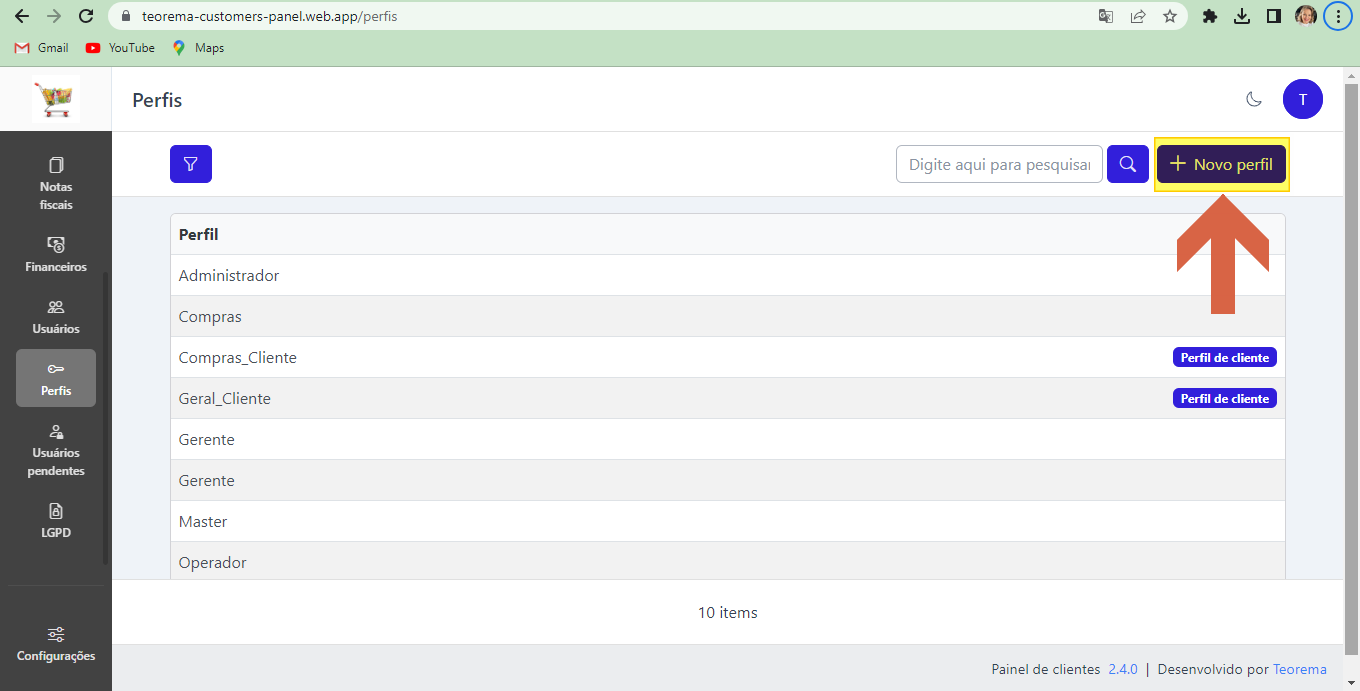This screenshot has width=1360, height=691.
Task: Click the 2.4.0 version link
Action: pos(1123,669)
